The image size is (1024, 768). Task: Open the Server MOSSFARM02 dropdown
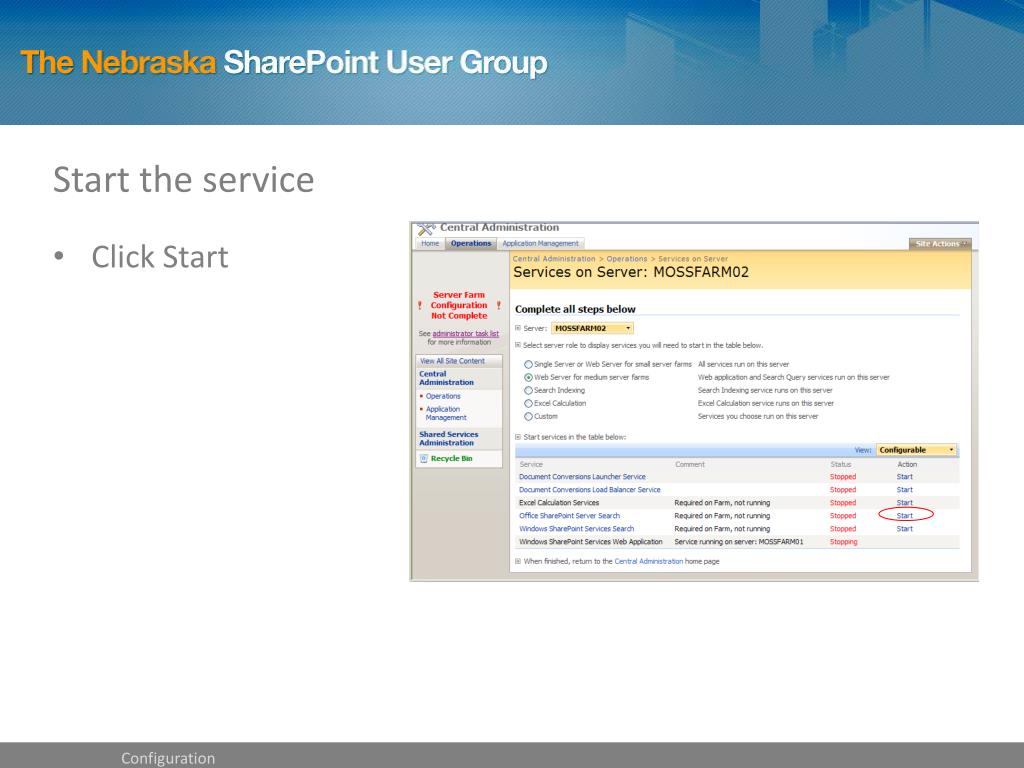pos(592,328)
